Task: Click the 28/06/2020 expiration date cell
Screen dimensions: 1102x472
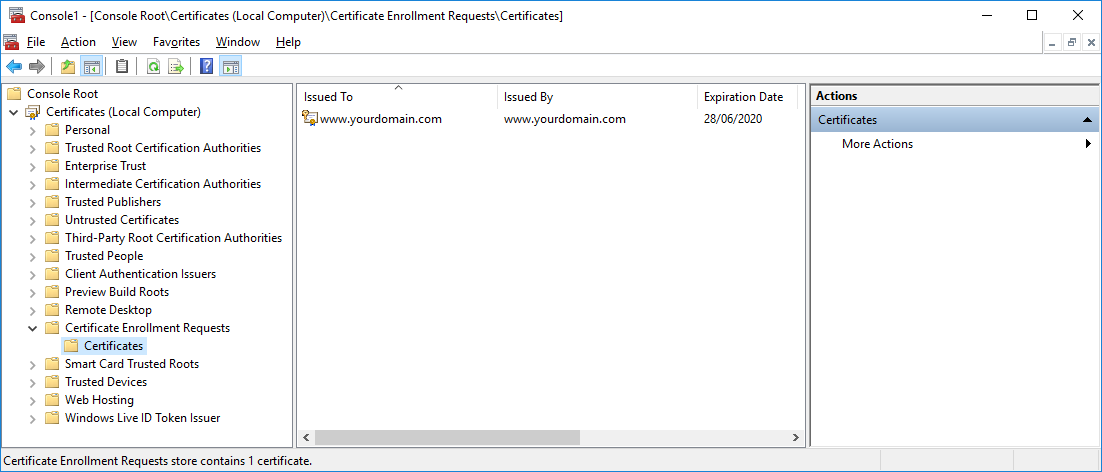Action: (x=733, y=119)
